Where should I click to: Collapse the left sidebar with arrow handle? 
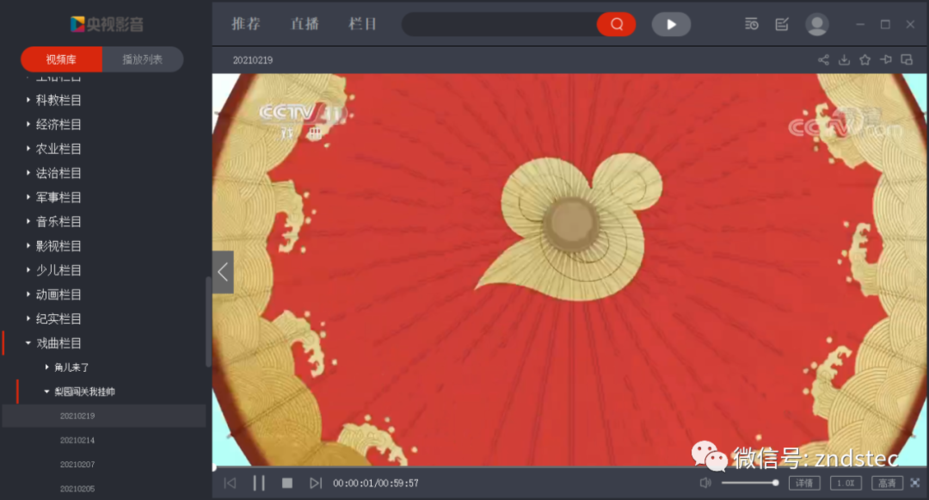pyautogui.click(x=223, y=273)
